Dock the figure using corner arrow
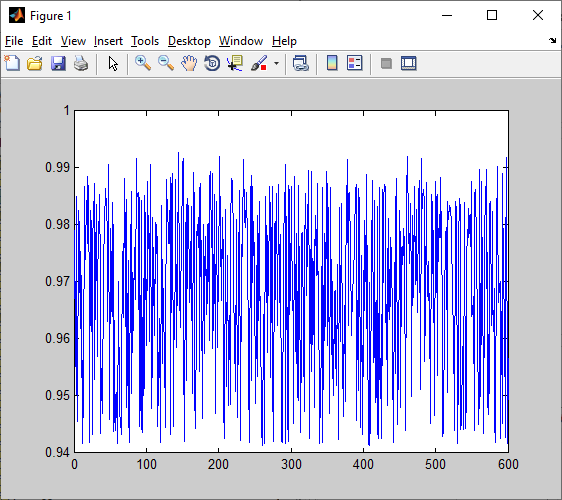Screen dimensions: 562x500 pos(552,41)
